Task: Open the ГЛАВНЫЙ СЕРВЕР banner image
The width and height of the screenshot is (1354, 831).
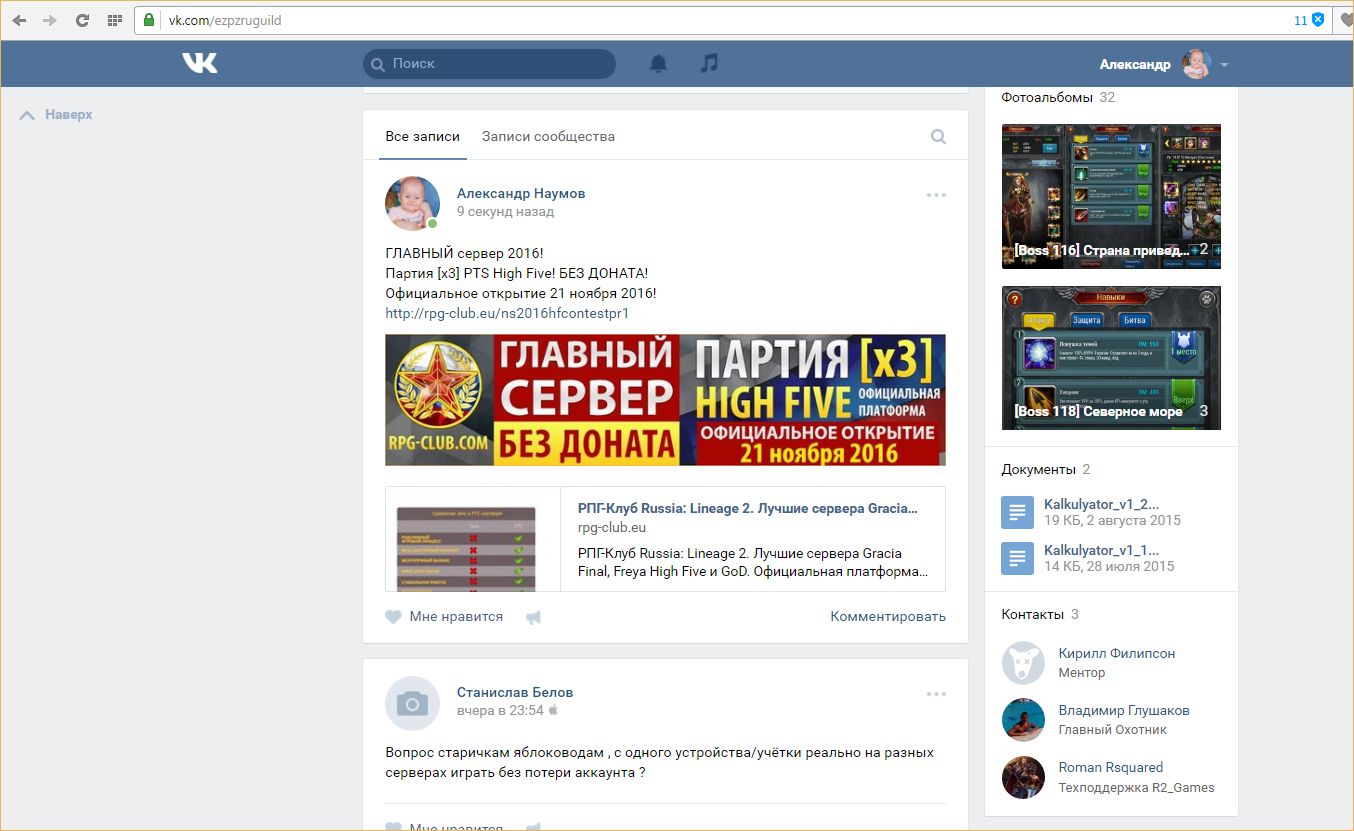Action: click(665, 400)
